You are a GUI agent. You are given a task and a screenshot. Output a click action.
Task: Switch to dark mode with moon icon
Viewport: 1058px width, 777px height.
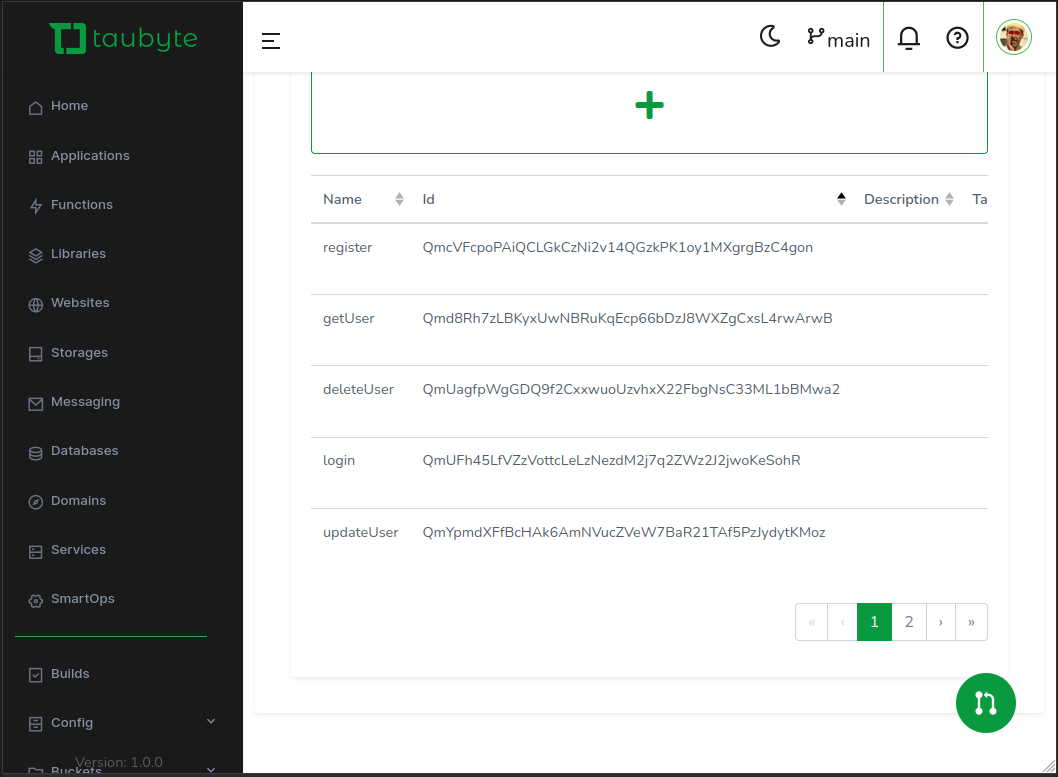coord(770,36)
